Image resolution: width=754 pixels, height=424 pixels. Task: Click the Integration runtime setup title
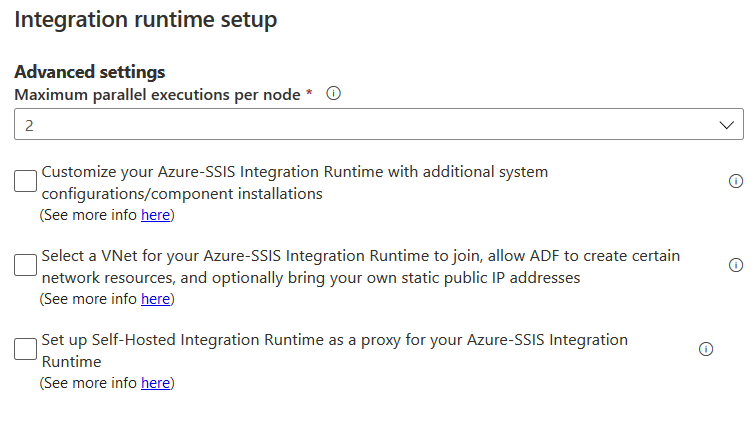(146, 19)
